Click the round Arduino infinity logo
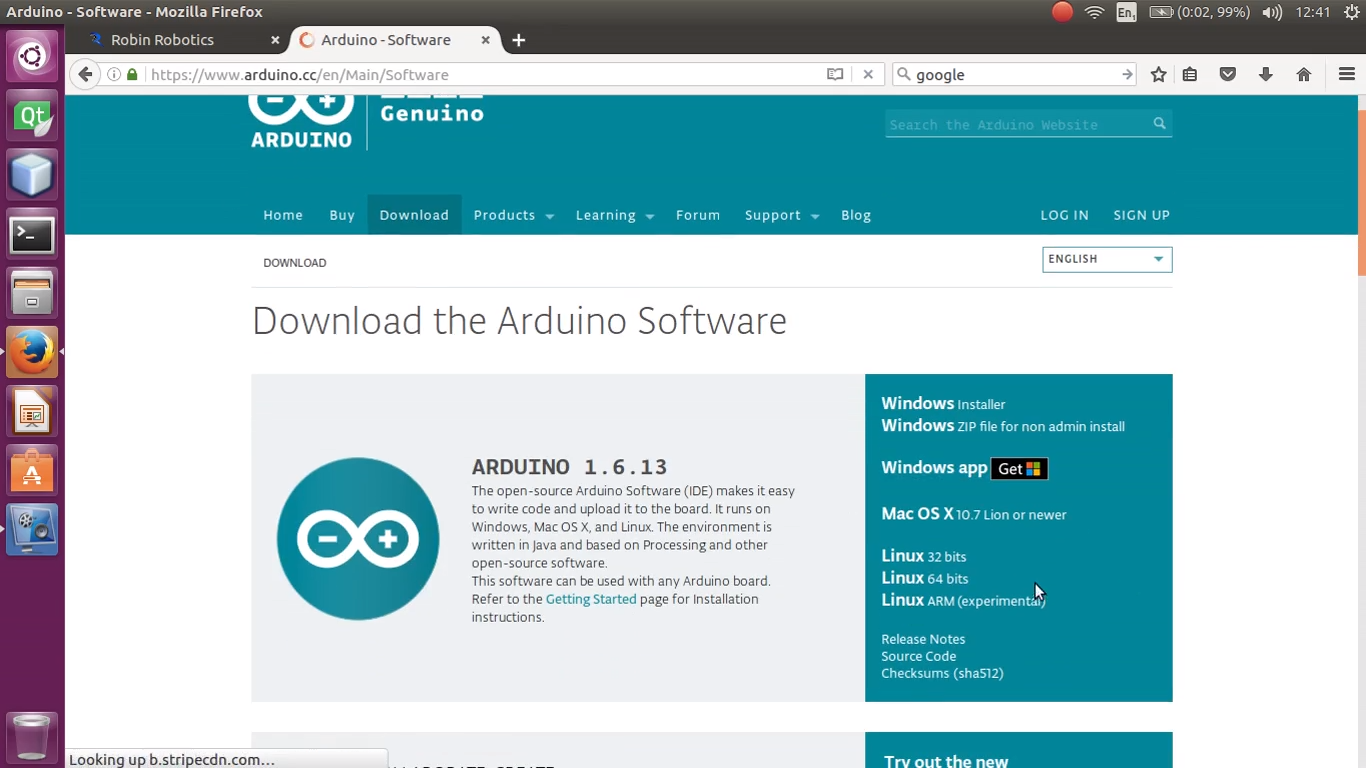1366x768 pixels. coord(357,538)
